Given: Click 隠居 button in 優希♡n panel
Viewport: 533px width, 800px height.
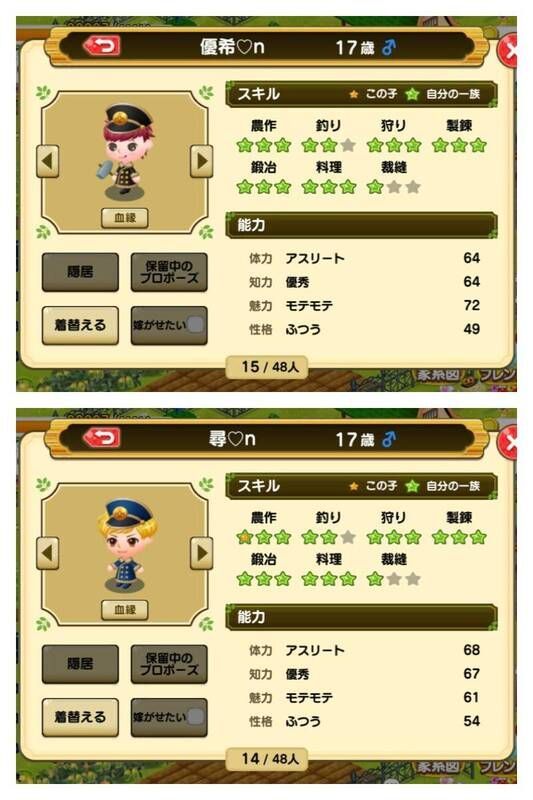Looking at the screenshot, I should (80, 272).
